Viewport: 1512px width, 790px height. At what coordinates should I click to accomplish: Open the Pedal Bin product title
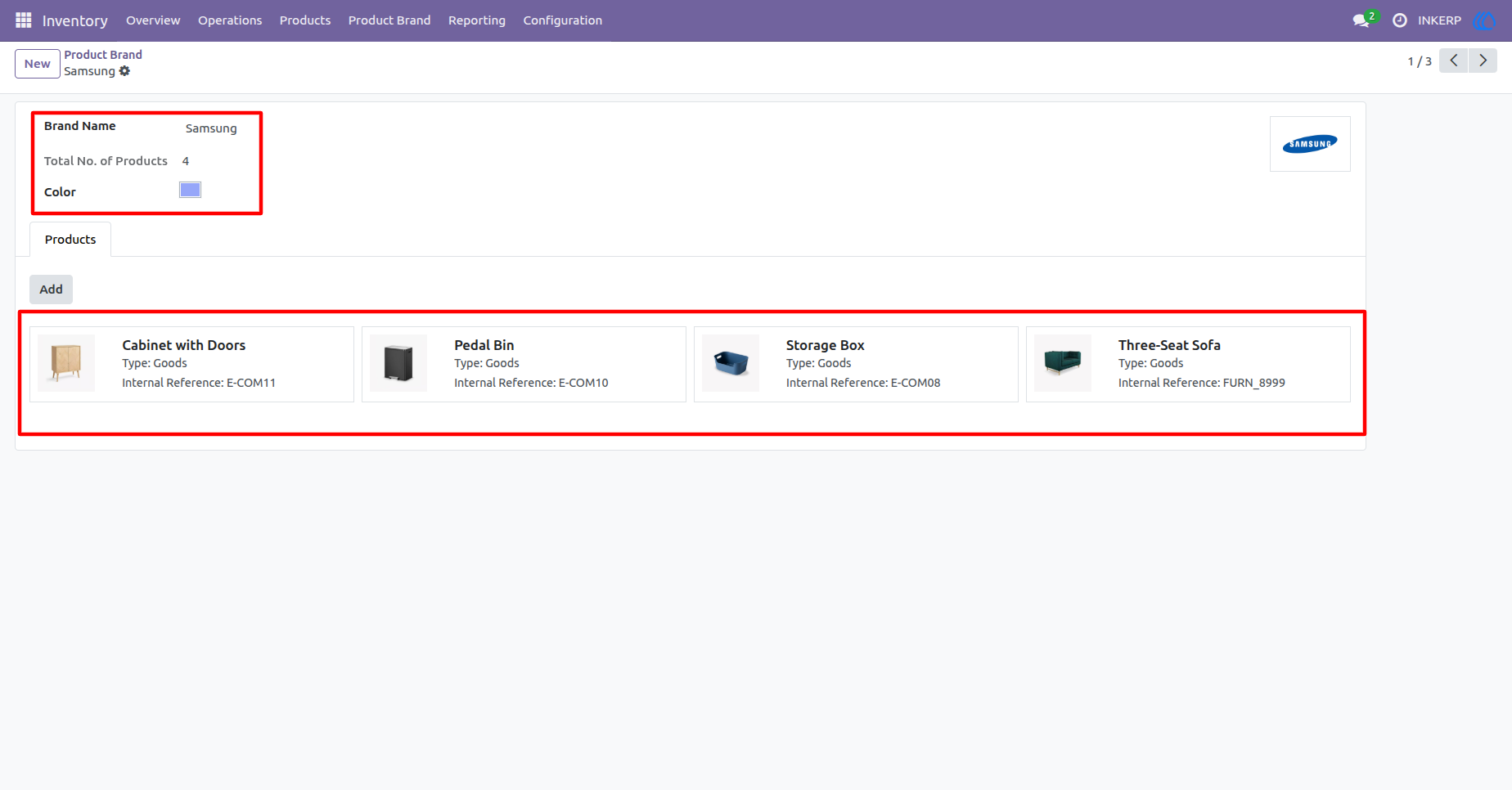pyautogui.click(x=484, y=345)
